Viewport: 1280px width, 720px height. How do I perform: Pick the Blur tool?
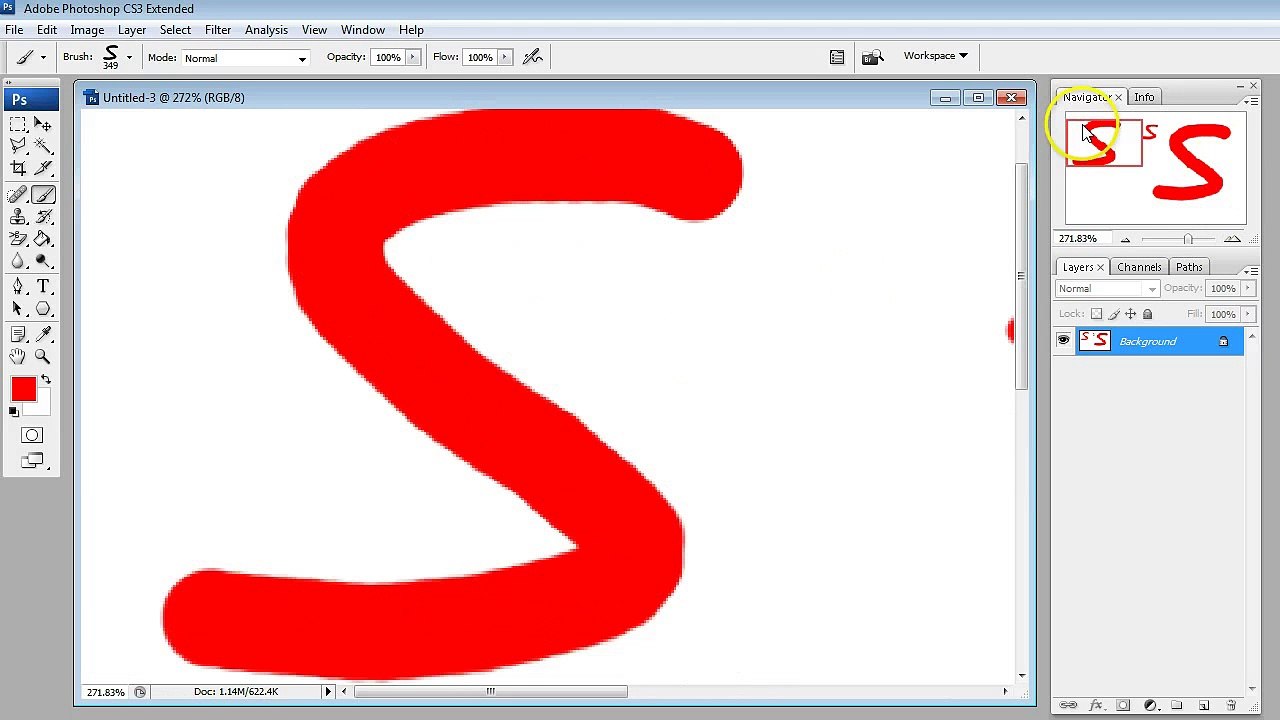(x=18, y=261)
